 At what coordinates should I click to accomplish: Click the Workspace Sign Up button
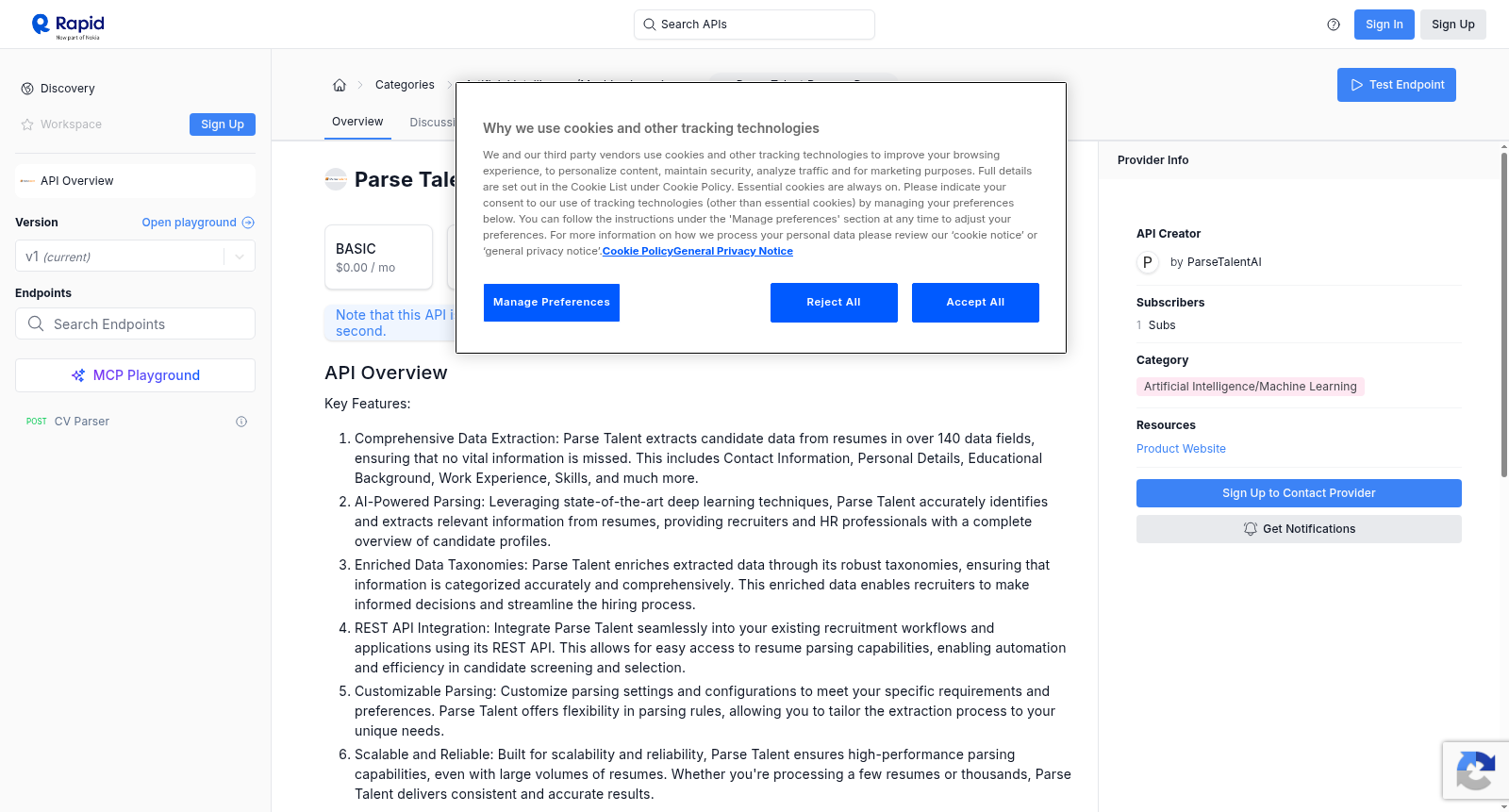pos(223,124)
